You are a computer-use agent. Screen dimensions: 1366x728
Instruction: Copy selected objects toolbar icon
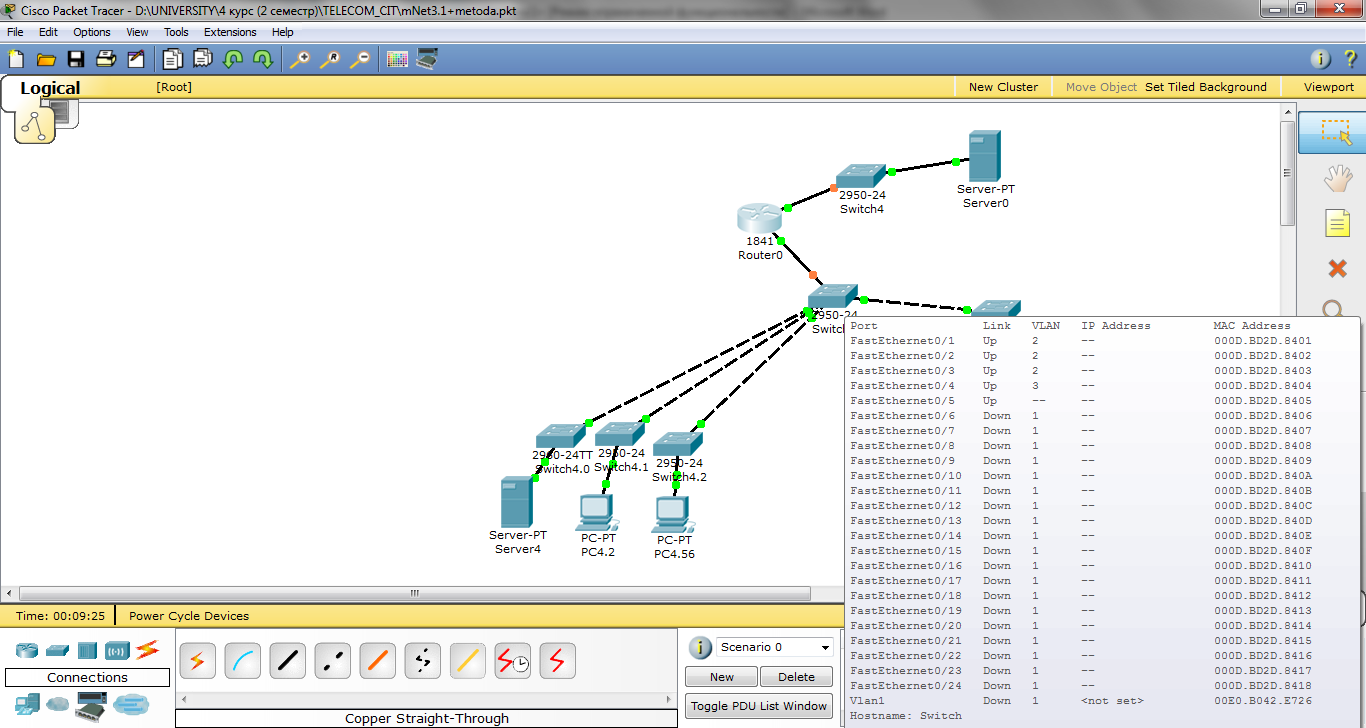tap(173, 59)
